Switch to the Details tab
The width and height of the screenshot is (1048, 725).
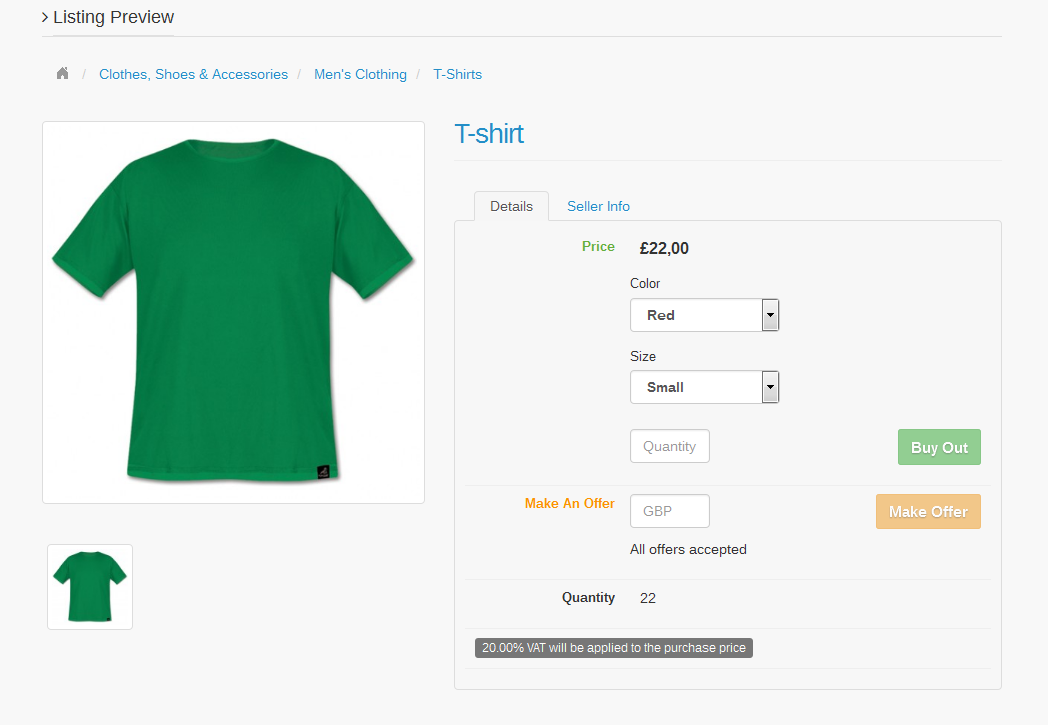(511, 206)
